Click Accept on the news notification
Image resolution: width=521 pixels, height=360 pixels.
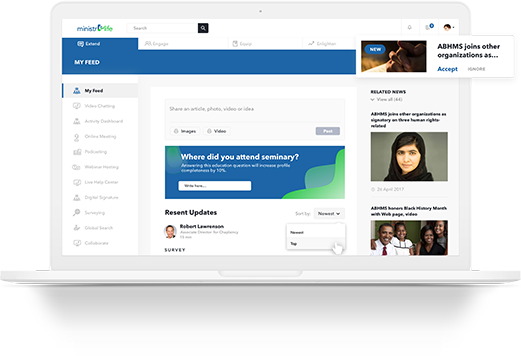[x=447, y=69]
